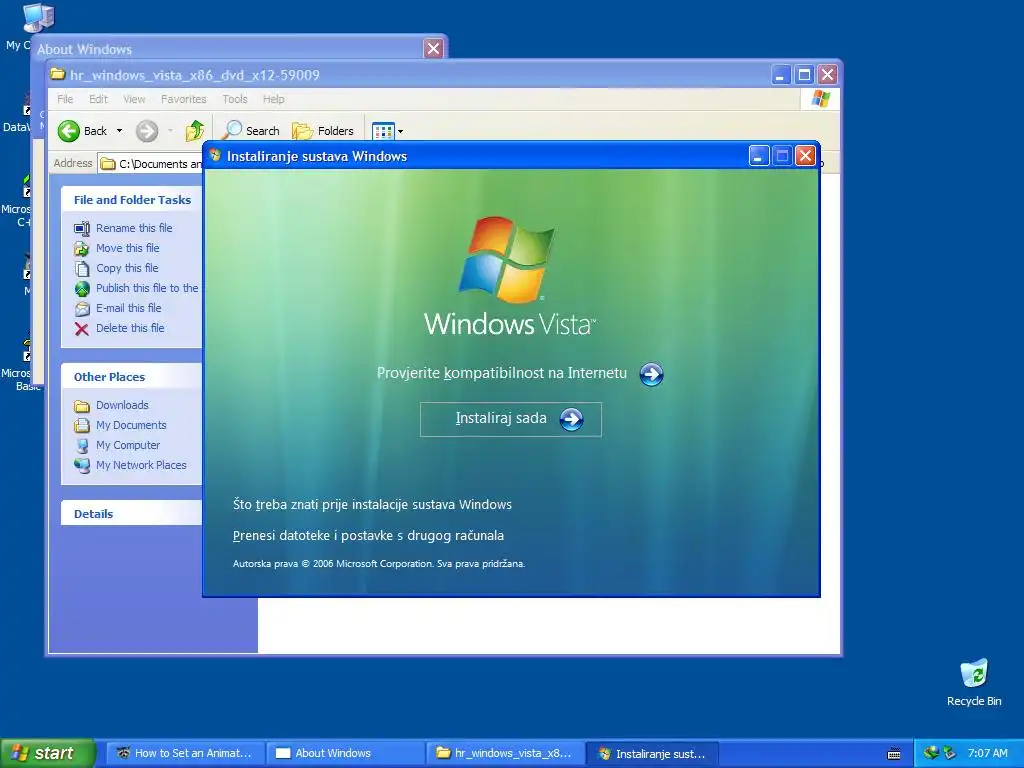Go up one folder level
The width and height of the screenshot is (1024, 768).
pos(195,131)
